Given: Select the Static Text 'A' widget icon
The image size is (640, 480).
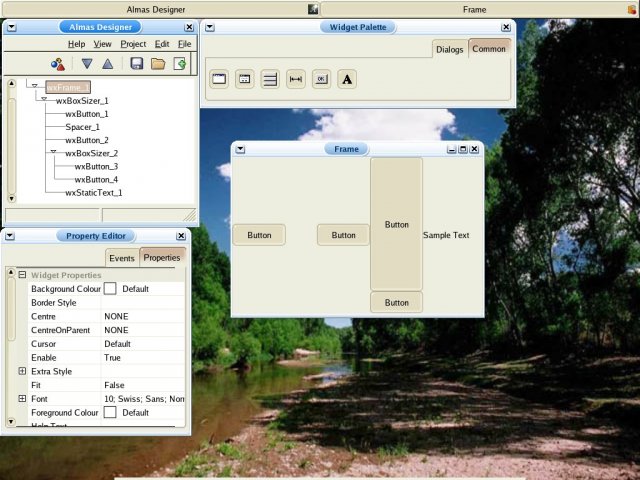Looking at the screenshot, I should pos(347,79).
